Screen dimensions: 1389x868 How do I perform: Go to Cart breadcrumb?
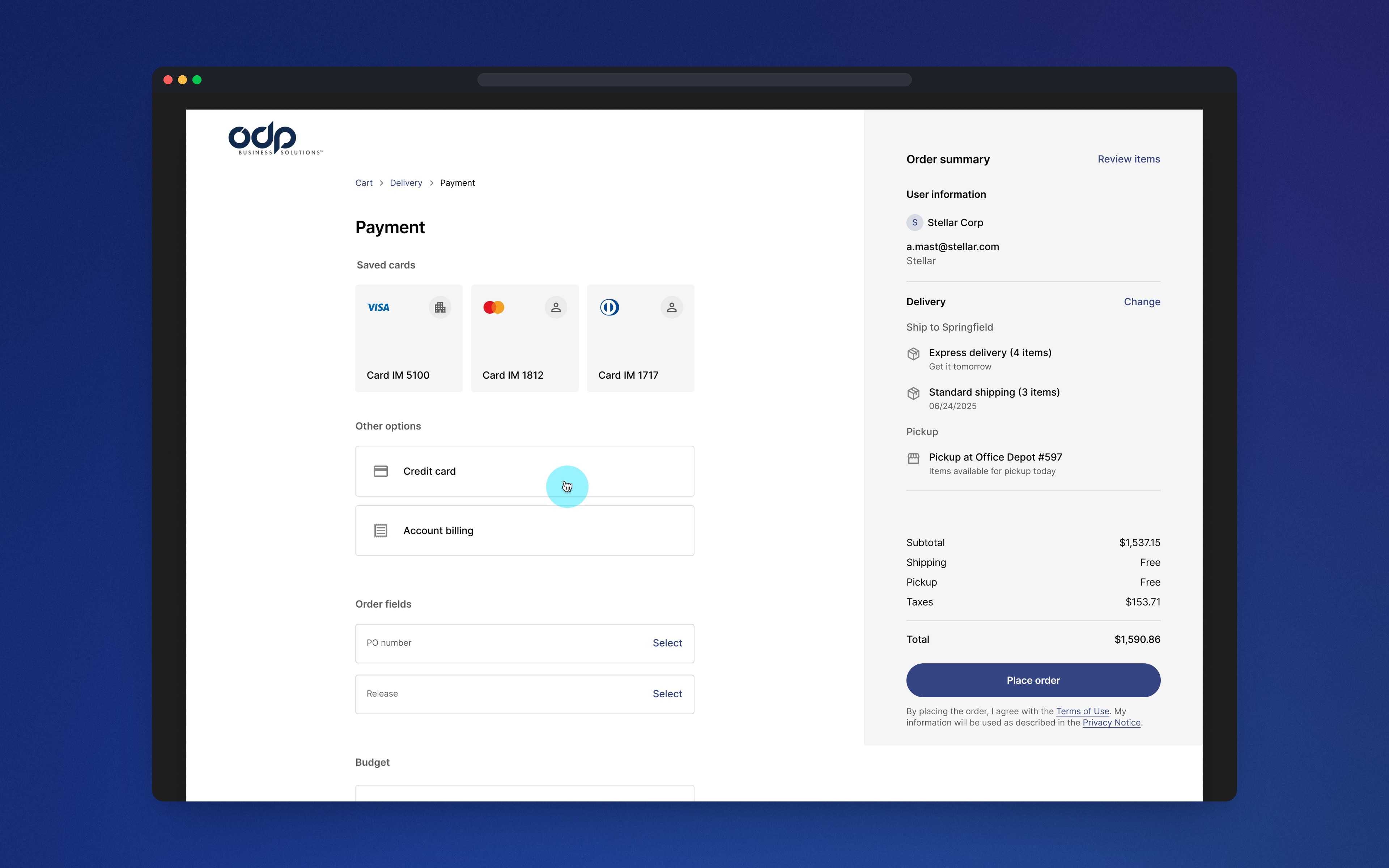(364, 183)
